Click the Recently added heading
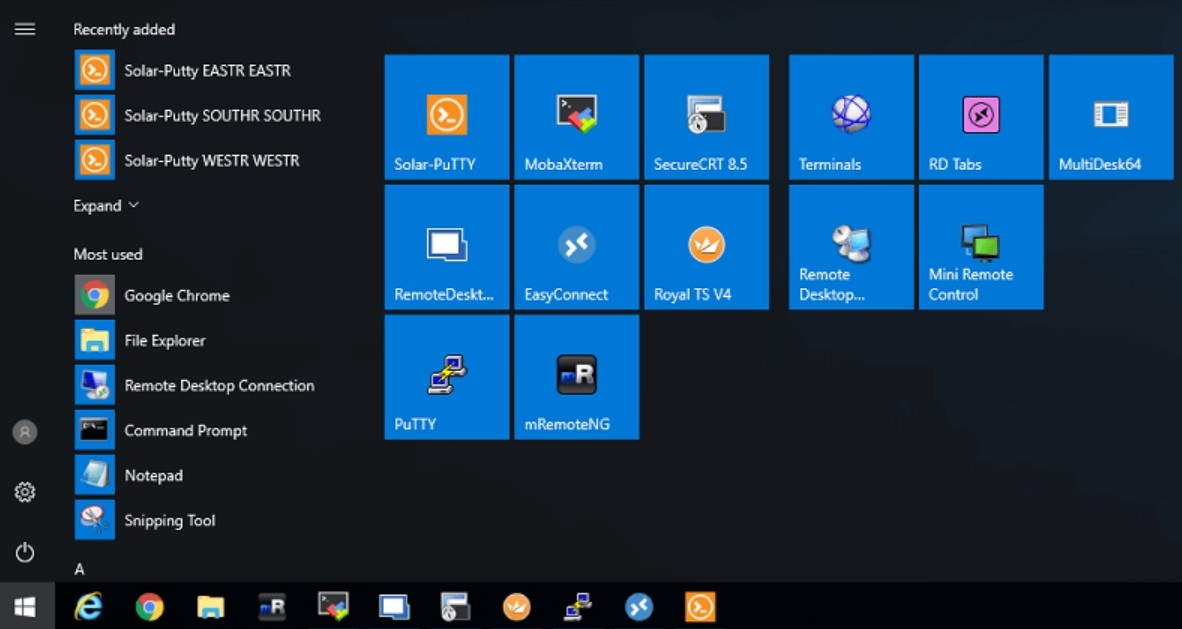Viewport: 1182px width, 629px height. point(124,29)
